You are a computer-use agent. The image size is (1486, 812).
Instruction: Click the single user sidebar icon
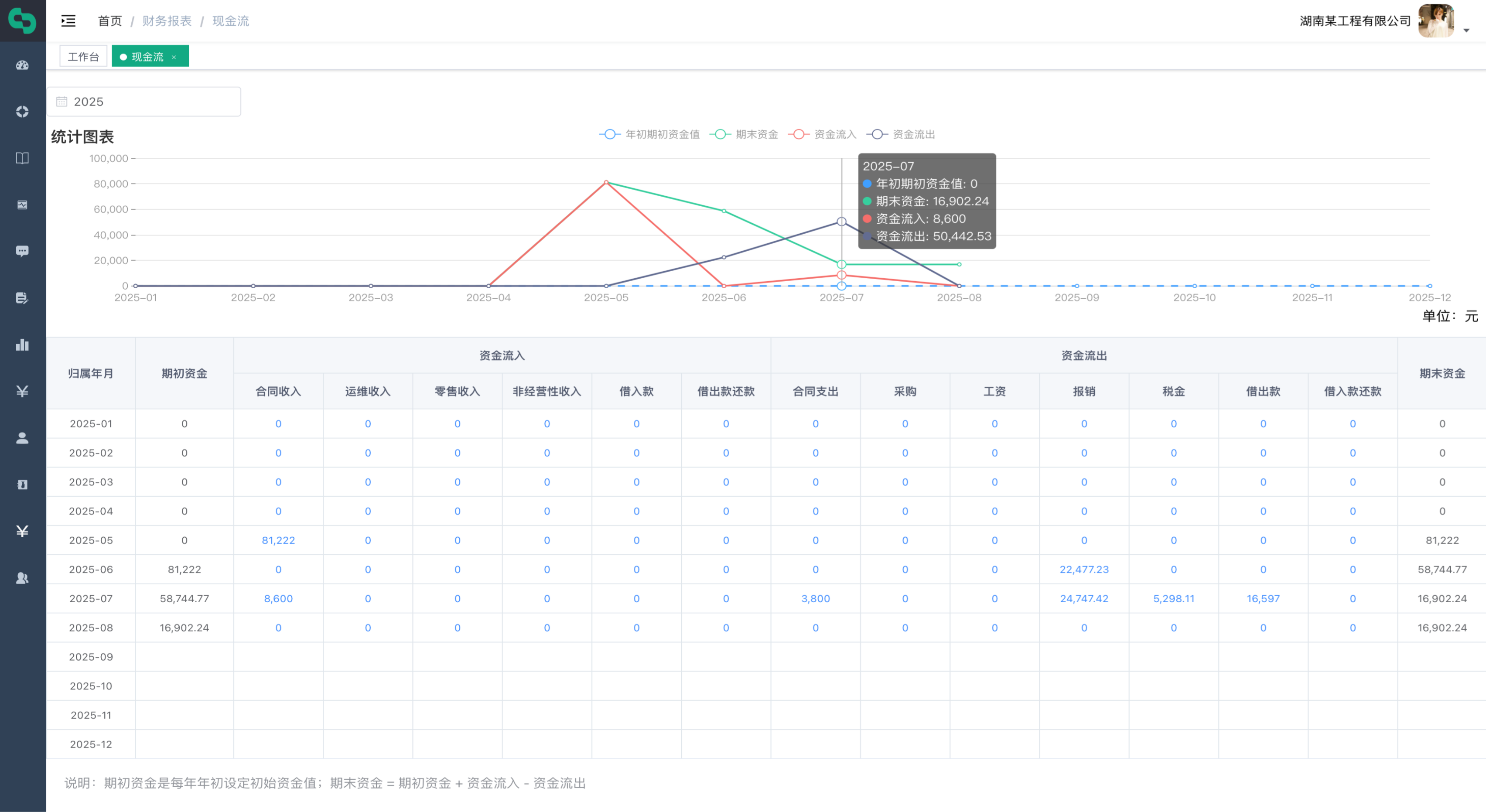click(23, 438)
